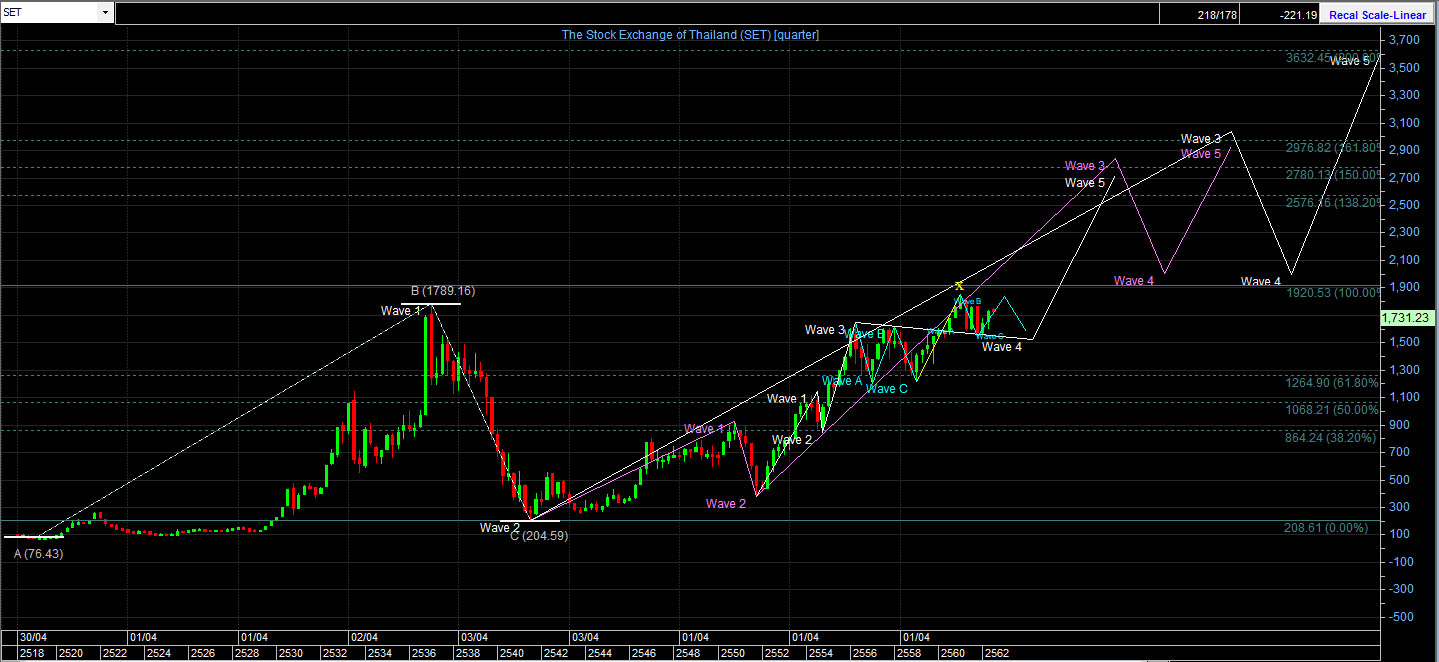The image size is (1439, 662).
Task: Click year 2542 on the time axis
Action: pos(555,653)
